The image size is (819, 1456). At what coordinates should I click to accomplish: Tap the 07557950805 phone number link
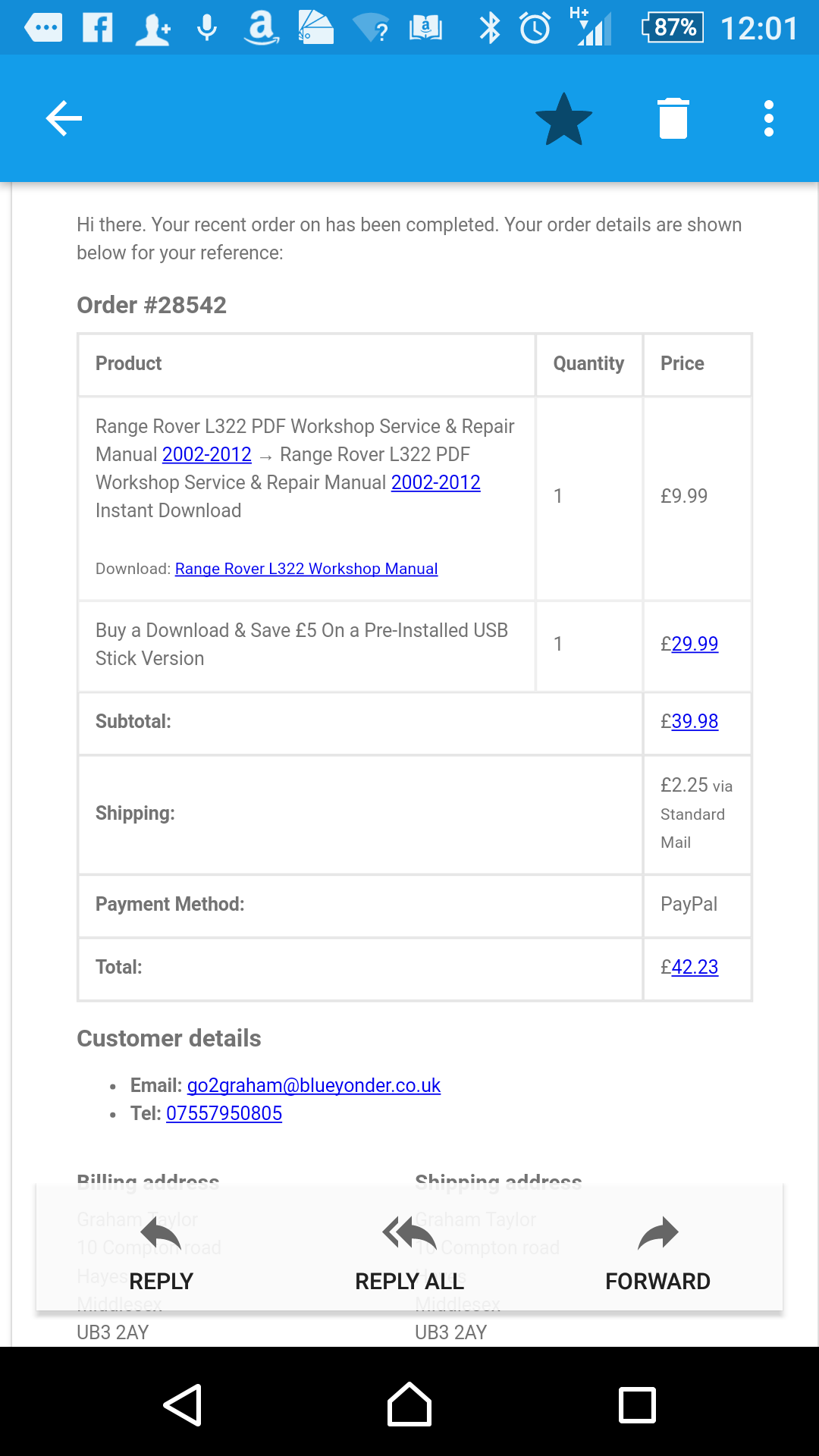224,1113
